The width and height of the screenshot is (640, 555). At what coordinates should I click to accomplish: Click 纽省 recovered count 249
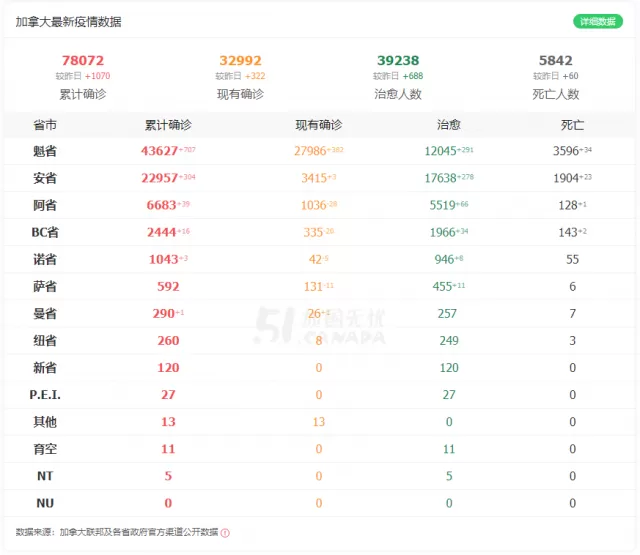(449, 340)
